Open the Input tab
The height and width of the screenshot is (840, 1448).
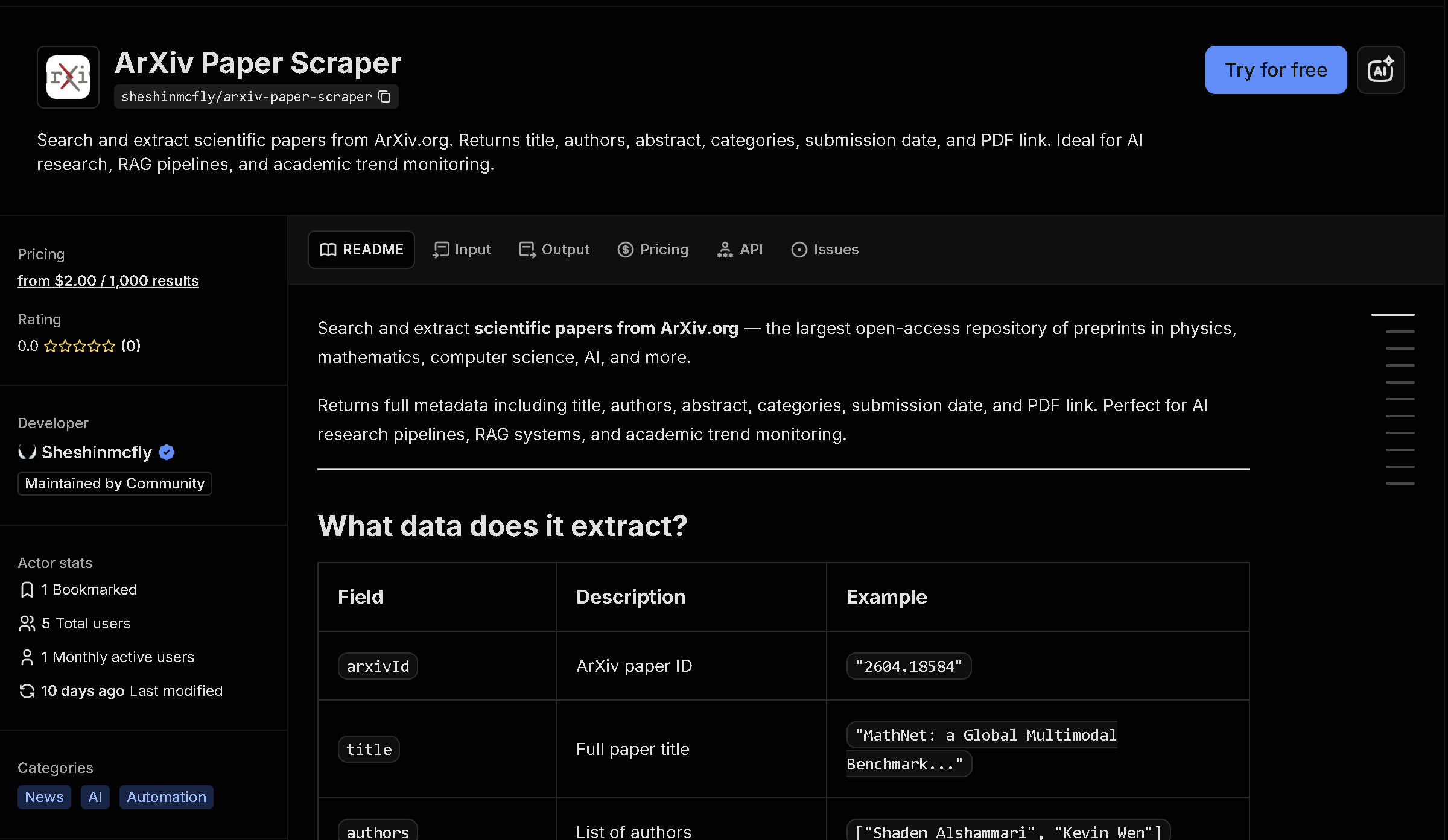point(462,250)
